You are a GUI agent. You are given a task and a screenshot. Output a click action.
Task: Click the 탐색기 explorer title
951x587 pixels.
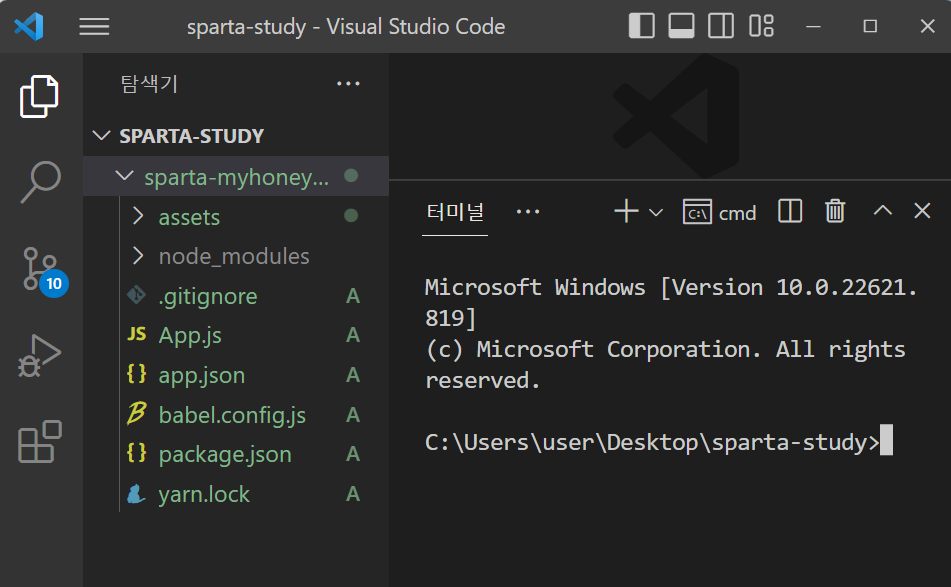pos(149,84)
